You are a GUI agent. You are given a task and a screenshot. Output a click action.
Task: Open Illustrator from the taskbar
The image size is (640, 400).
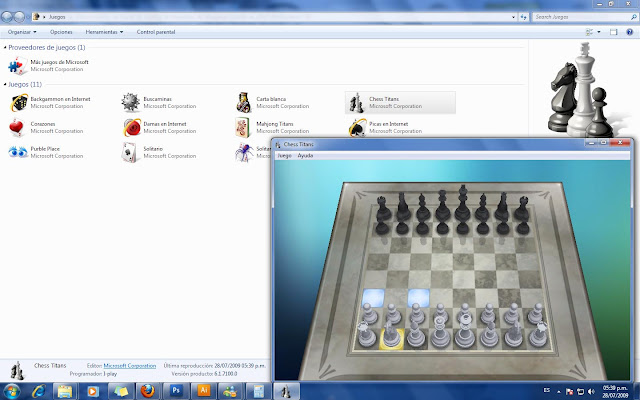(204, 391)
